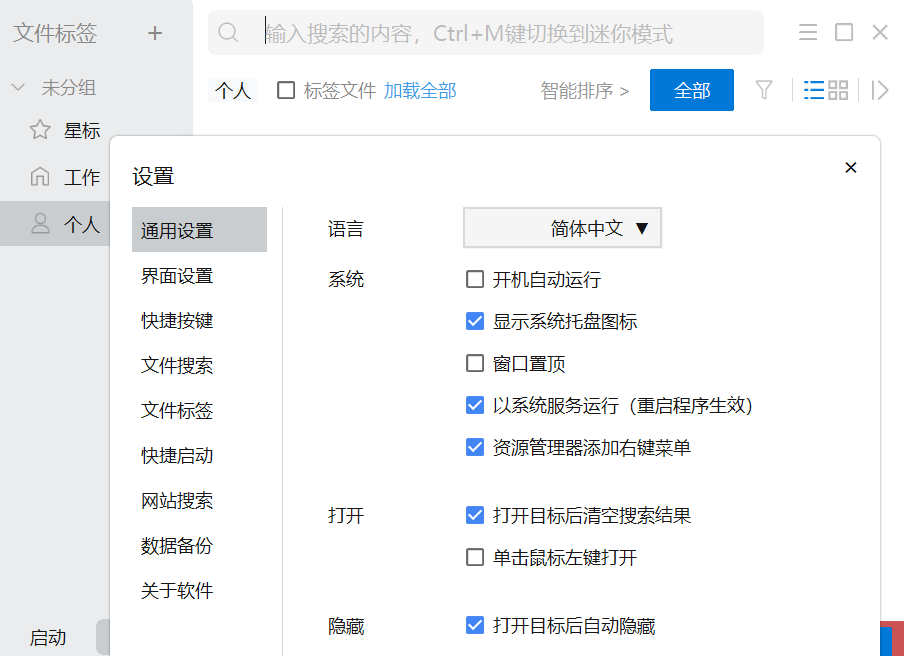The width and height of the screenshot is (906, 656).
Task: Click the filter funnel icon
Action: pos(764,90)
